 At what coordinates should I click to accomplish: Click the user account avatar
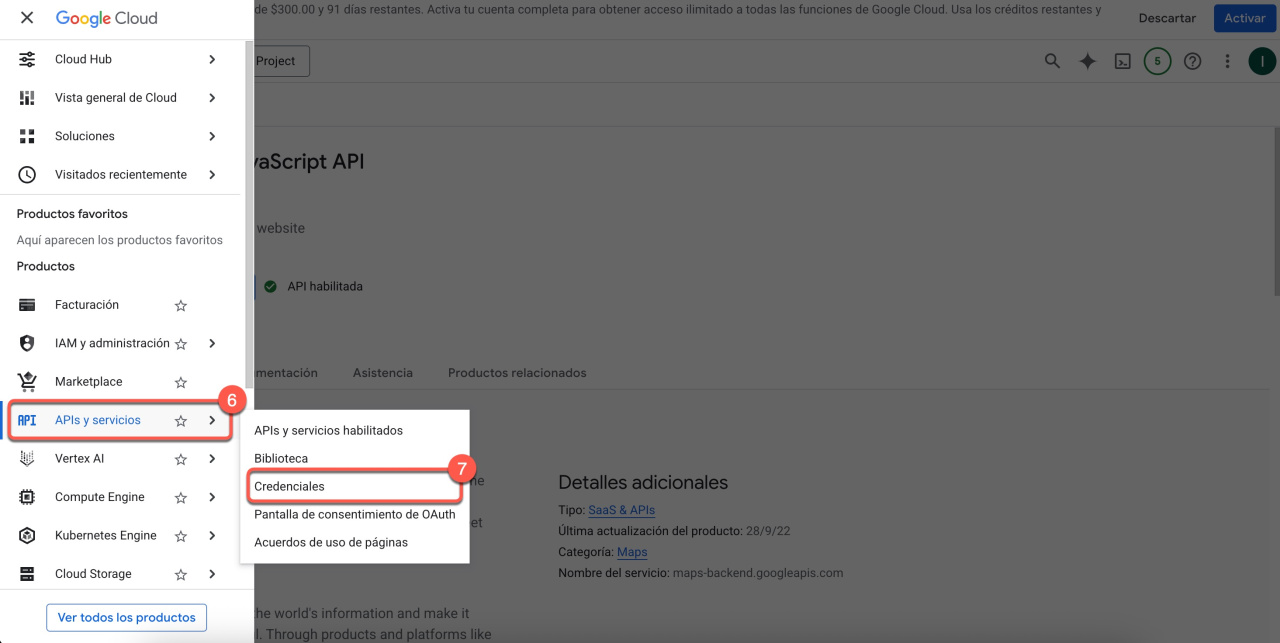pos(1261,61)
